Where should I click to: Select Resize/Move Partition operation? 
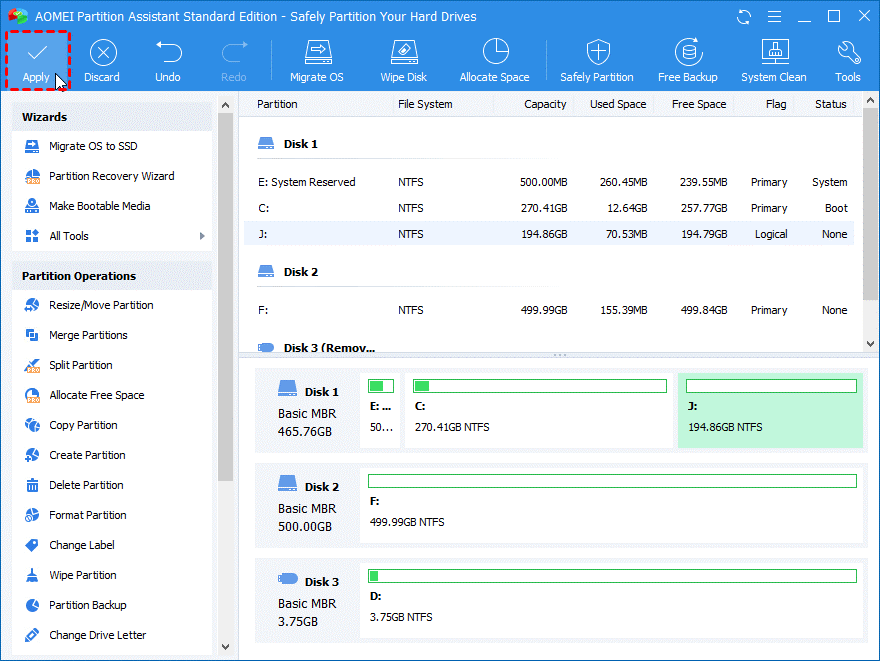coord(101,305)
